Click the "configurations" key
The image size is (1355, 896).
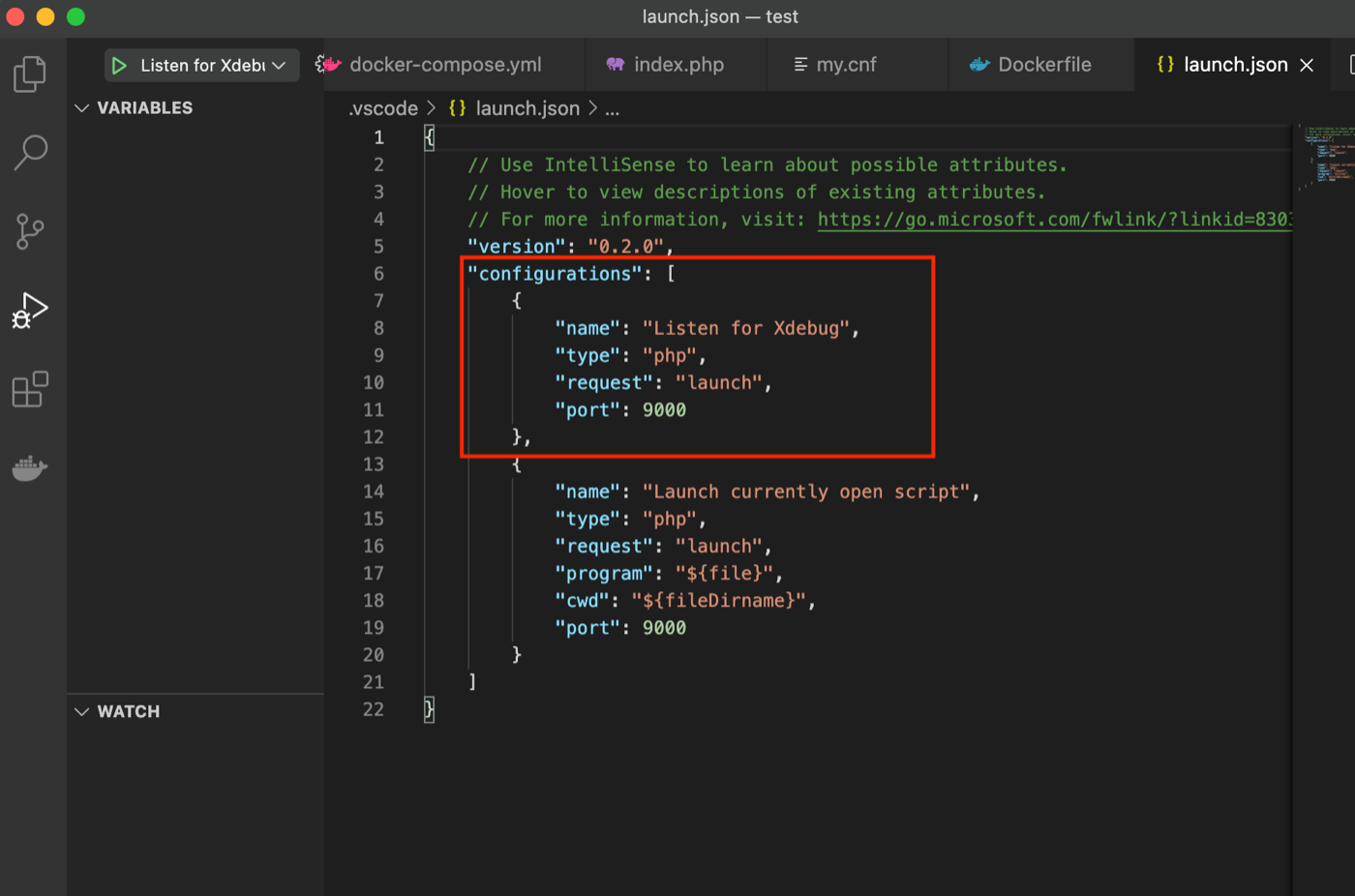(555, 274)
